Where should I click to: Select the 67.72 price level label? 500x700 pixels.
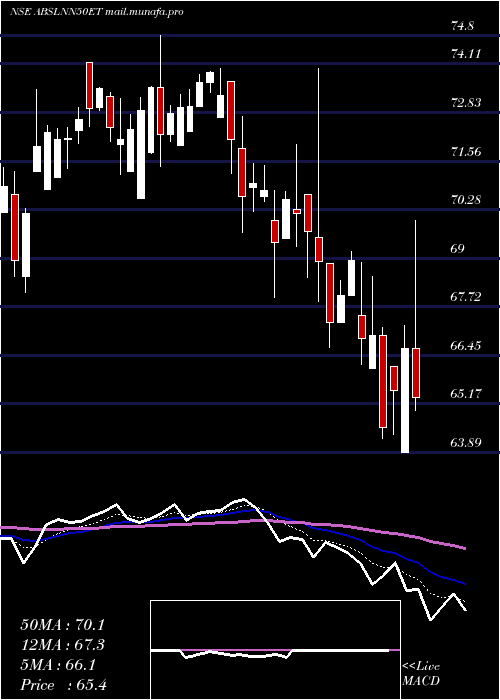point(466,296)
